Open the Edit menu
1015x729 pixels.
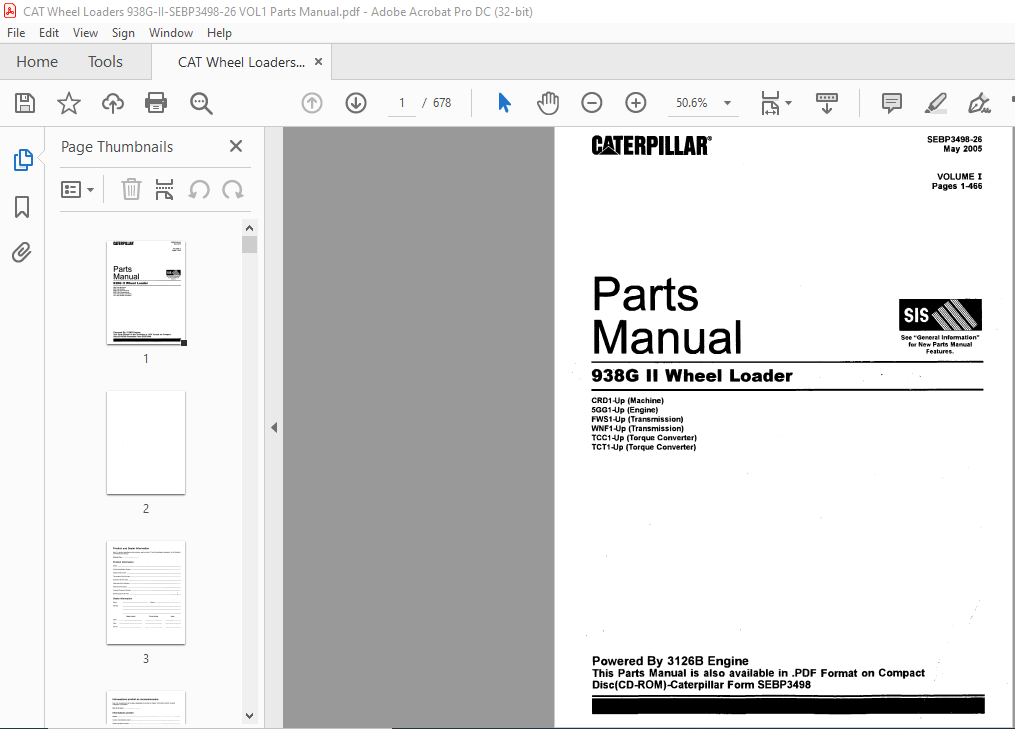(x=49, y=33)
